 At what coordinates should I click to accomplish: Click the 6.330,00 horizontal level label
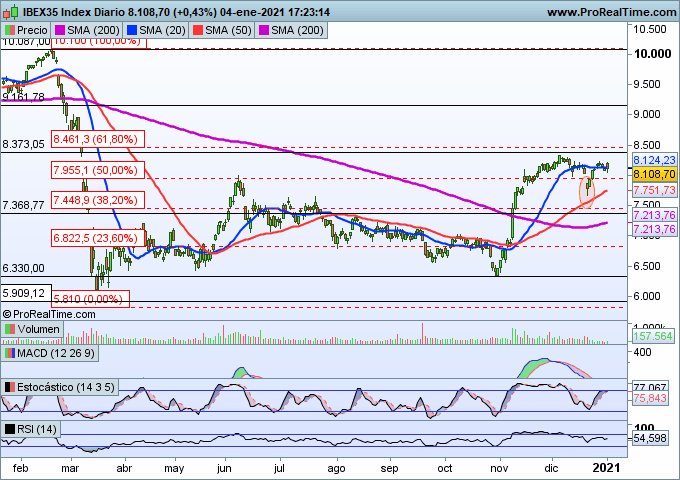point(24,268)
